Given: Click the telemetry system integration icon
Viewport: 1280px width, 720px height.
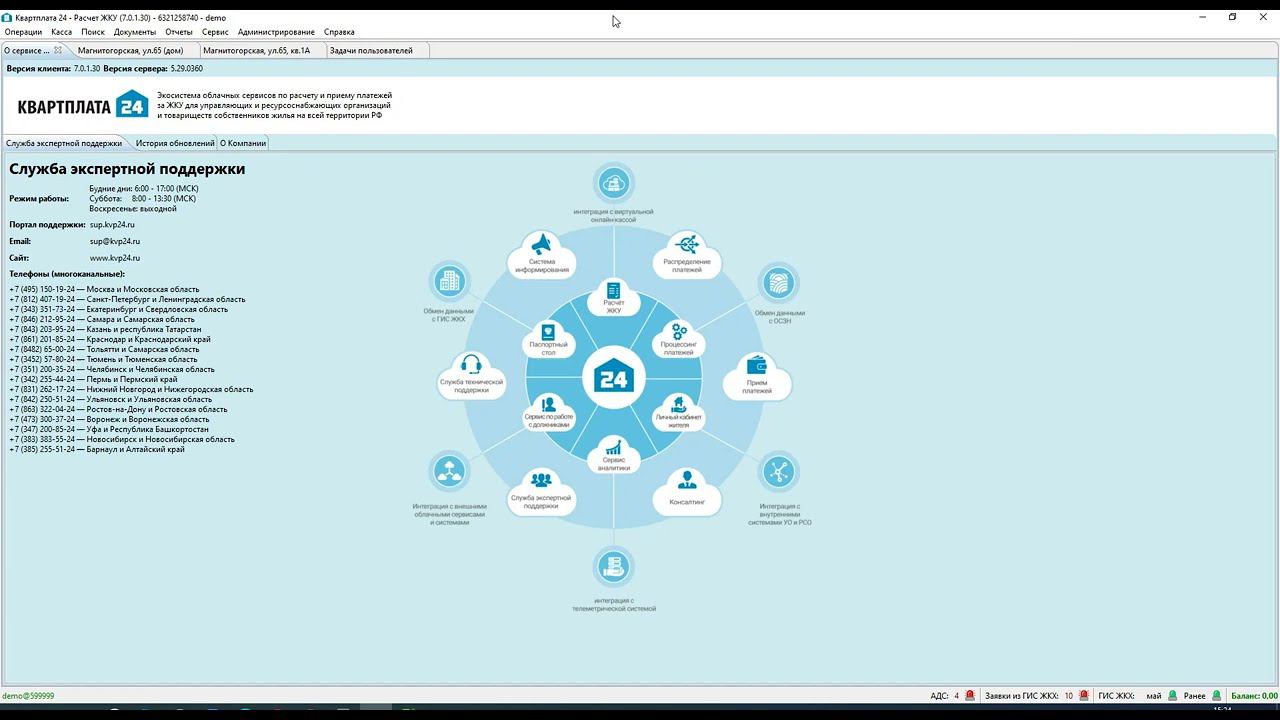Looking at the screenshot, I should [612, 567].
